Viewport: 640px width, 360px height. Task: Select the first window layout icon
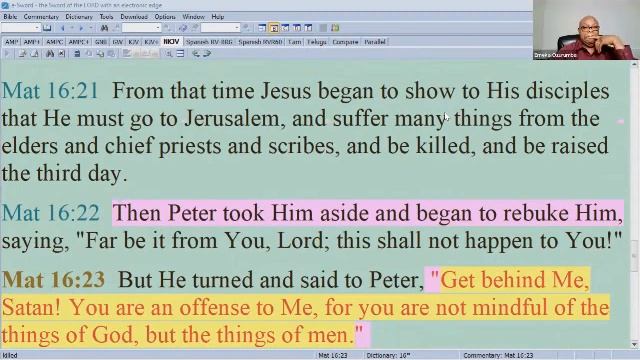pyautogui.click(x=262, y=28)
